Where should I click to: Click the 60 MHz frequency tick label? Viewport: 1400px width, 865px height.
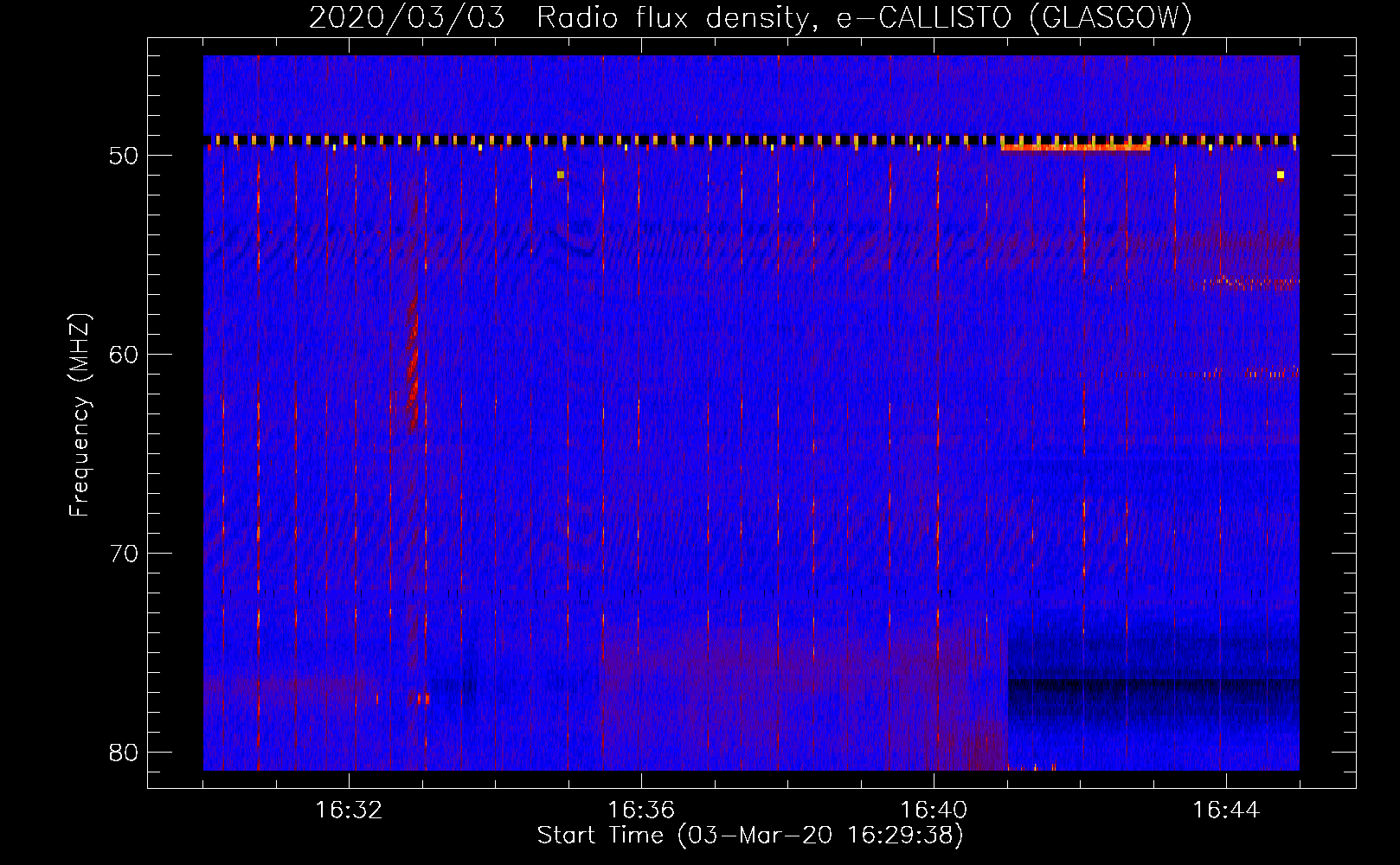(x=125, y=355)
